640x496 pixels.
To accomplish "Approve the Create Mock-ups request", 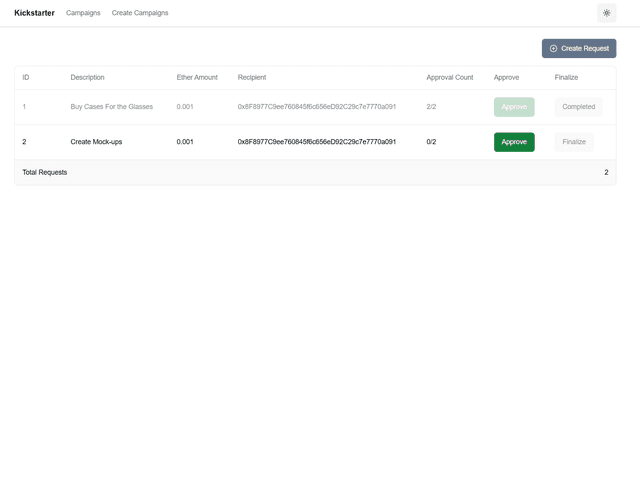I will (x=514, y=142).
